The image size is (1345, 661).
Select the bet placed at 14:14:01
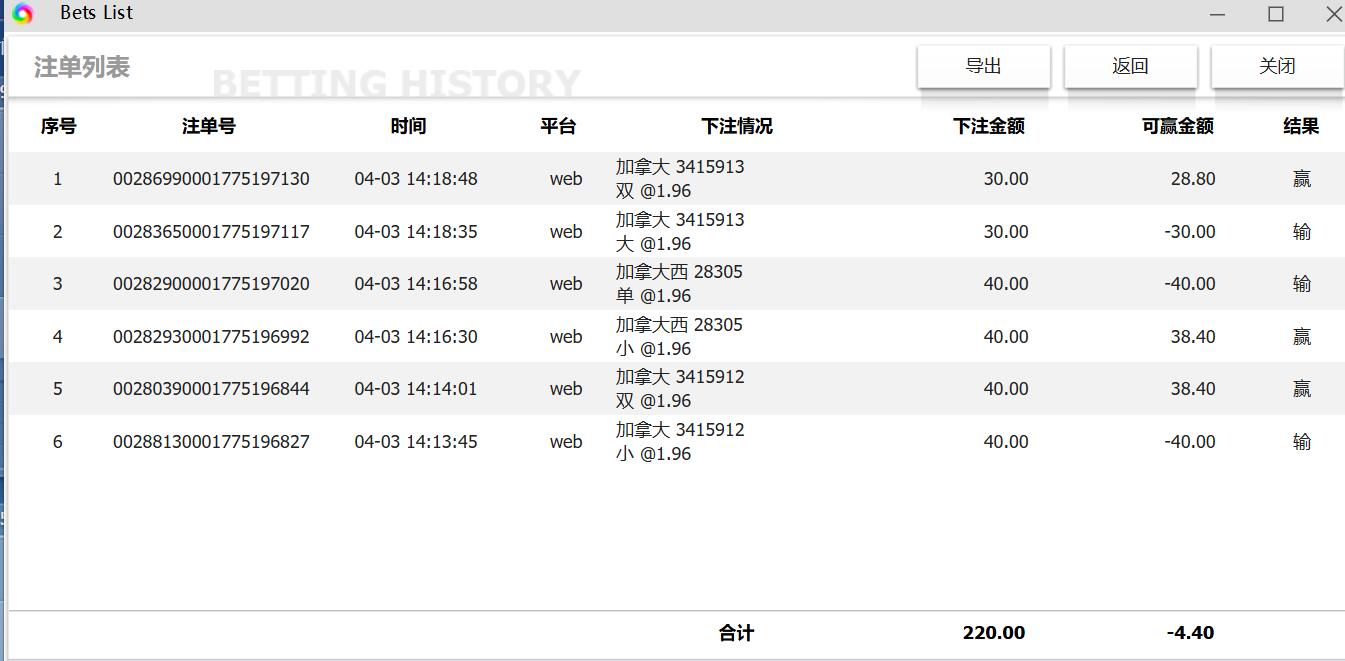416,389
